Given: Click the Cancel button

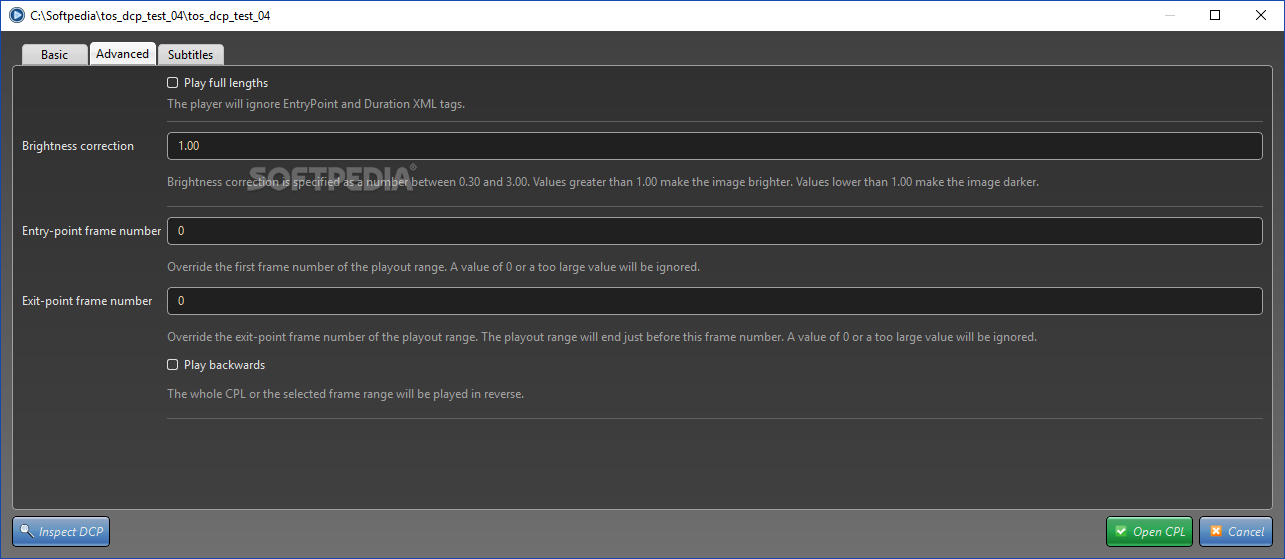Looking at the screenshot, I should coord(1236,532).
